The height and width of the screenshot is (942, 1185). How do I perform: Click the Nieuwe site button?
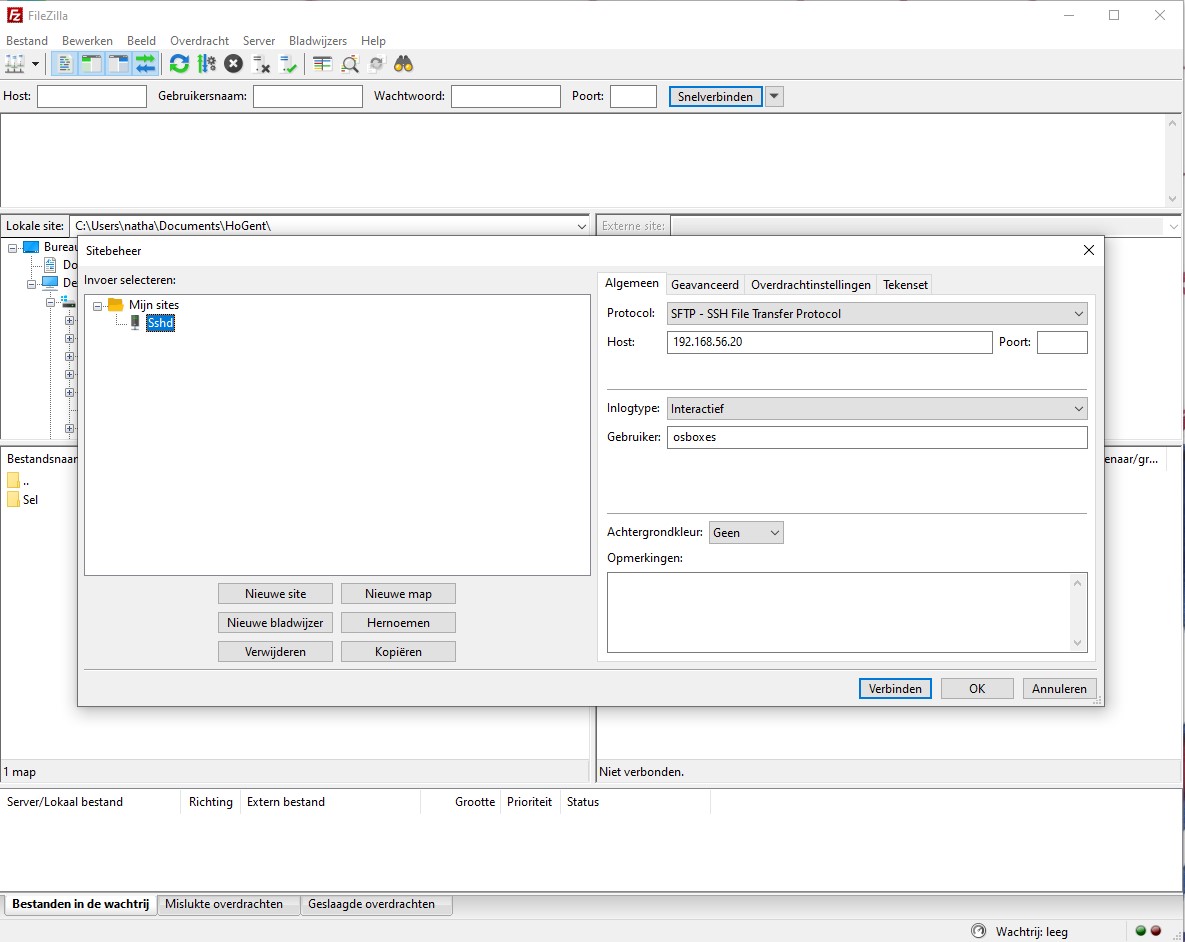point(275,594)
